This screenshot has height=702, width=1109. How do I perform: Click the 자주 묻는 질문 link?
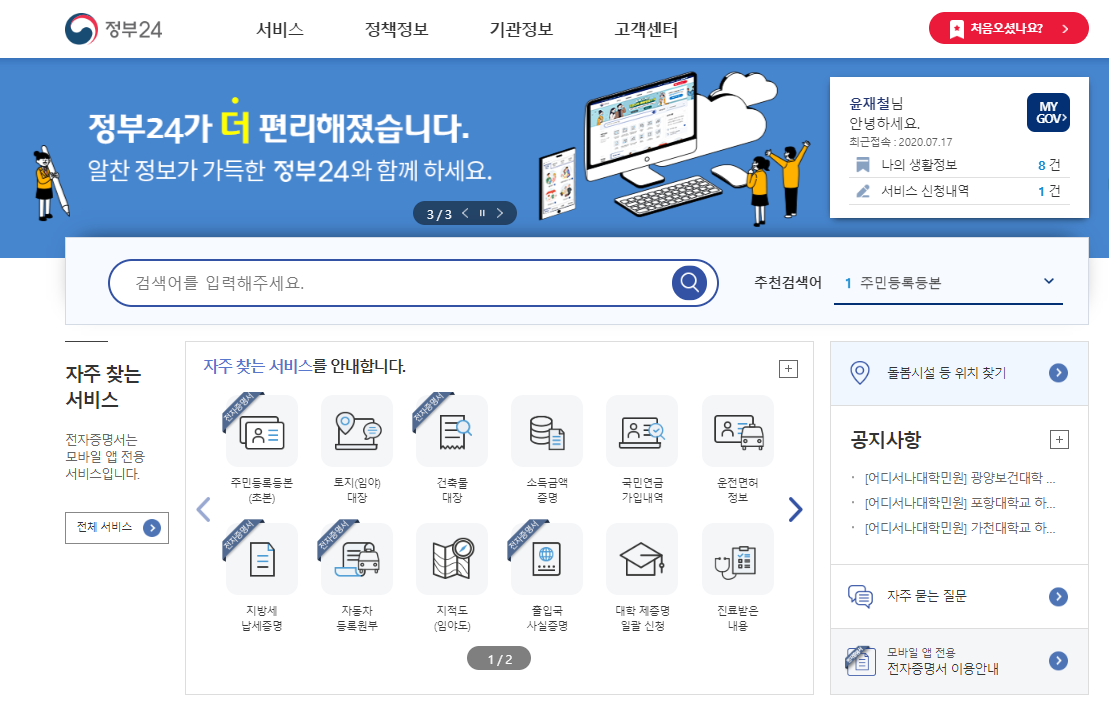click(927, 596)
